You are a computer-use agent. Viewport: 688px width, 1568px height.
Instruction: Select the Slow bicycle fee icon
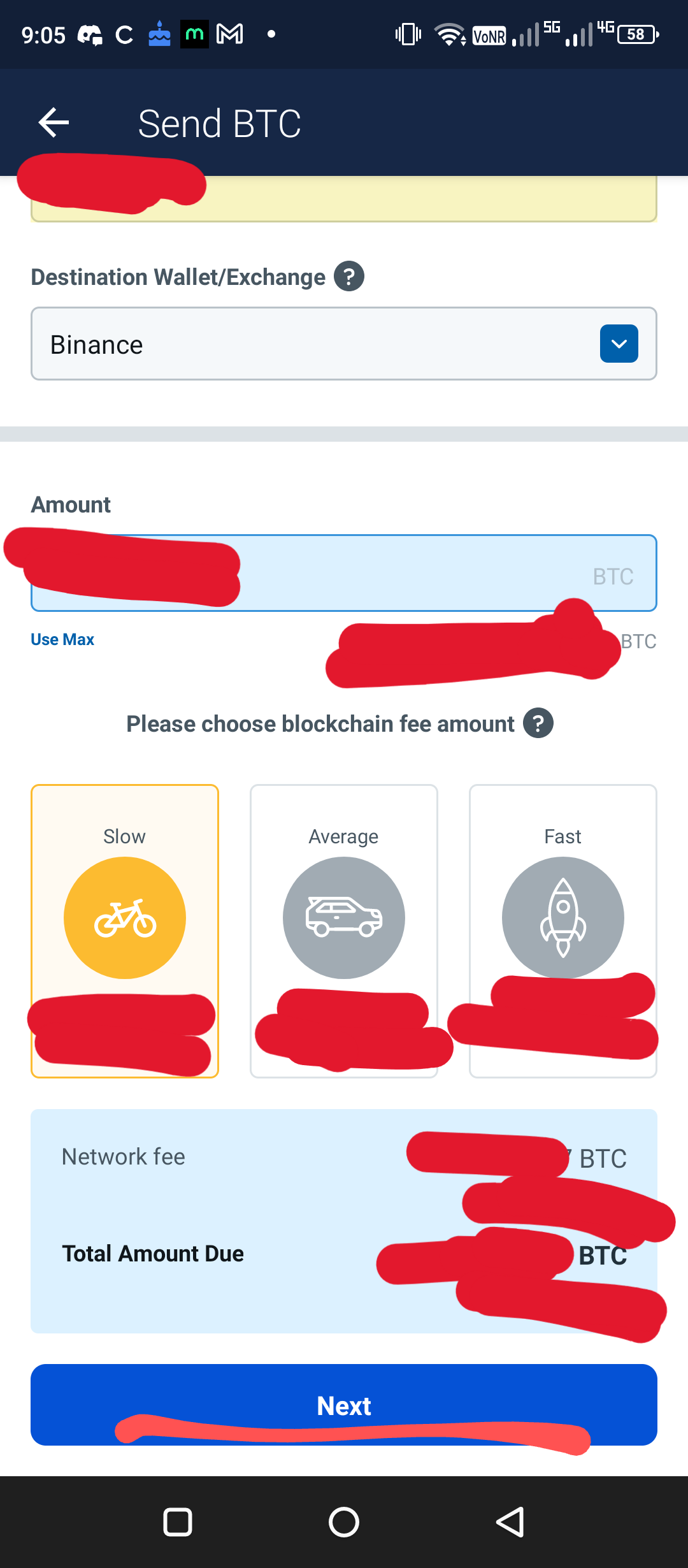tap(125, 918)
